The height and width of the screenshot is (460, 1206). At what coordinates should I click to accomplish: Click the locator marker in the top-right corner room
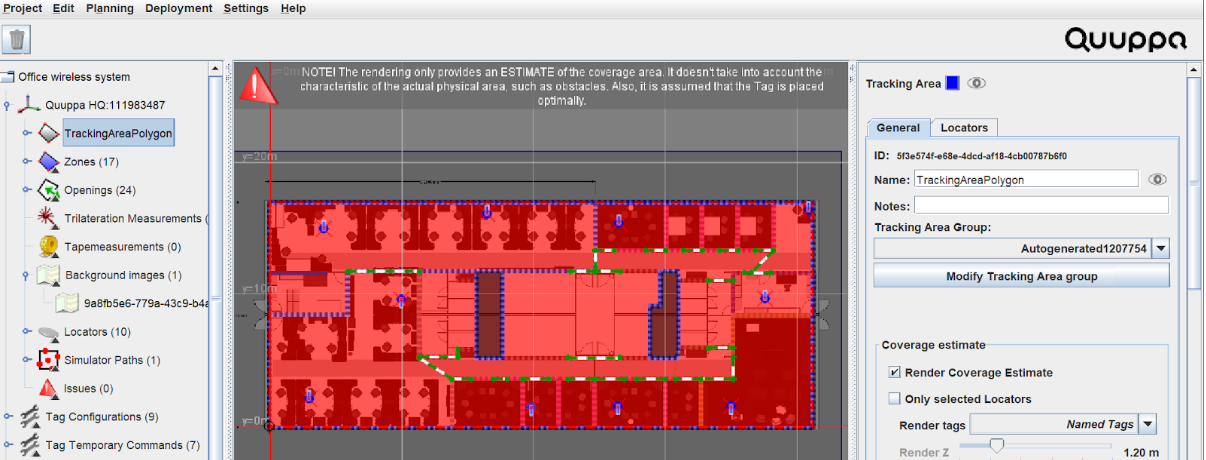(808, 208)
